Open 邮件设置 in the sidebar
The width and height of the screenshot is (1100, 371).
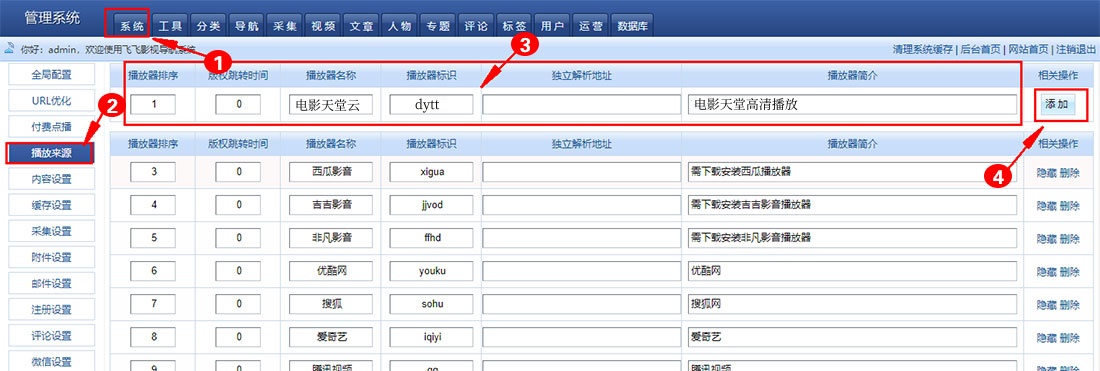click(51, 283)
